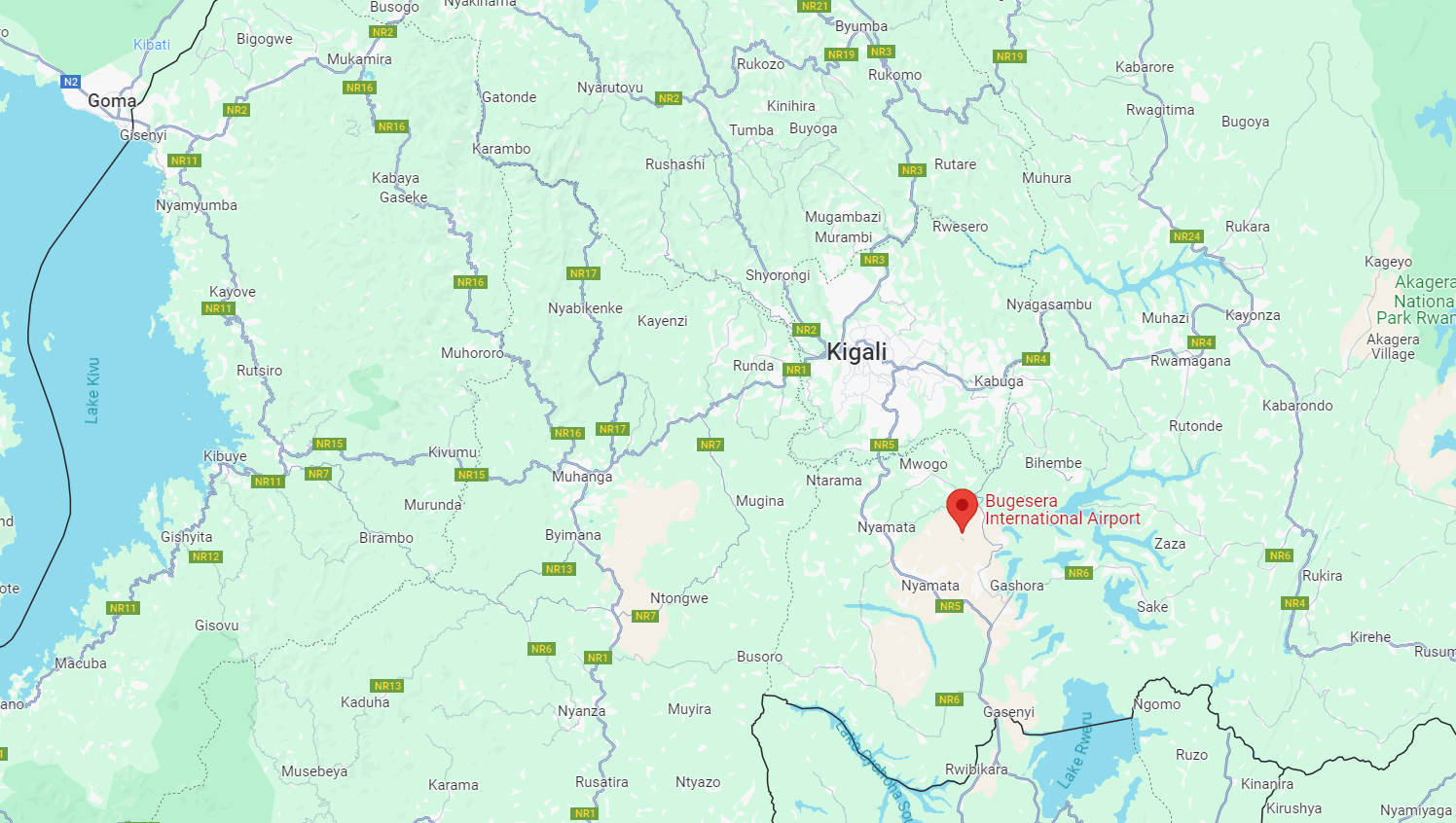The image size is (1456, 823).
Task: Click the NR12 road shield near Gishyita
Action: click(205, 556)
